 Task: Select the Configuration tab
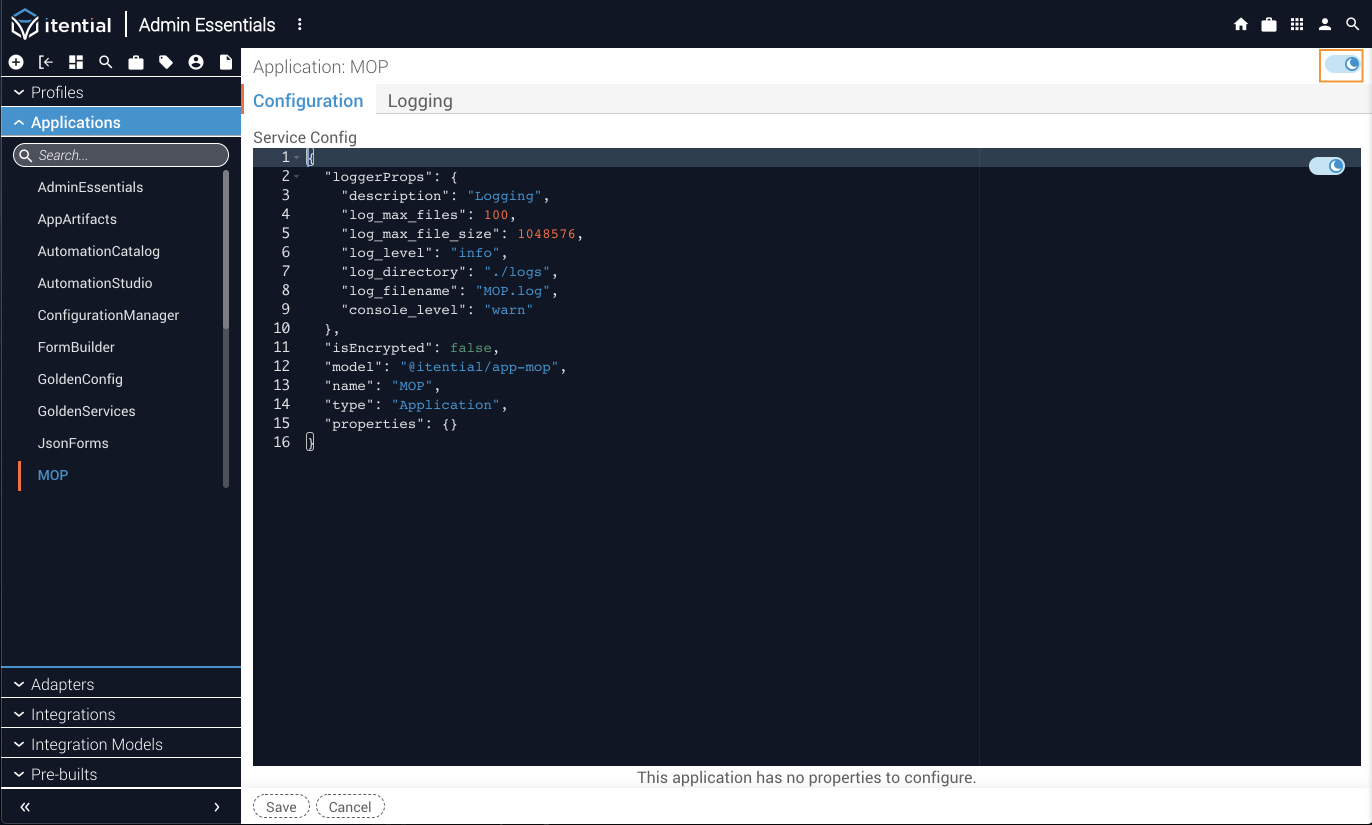coord(308,101)
